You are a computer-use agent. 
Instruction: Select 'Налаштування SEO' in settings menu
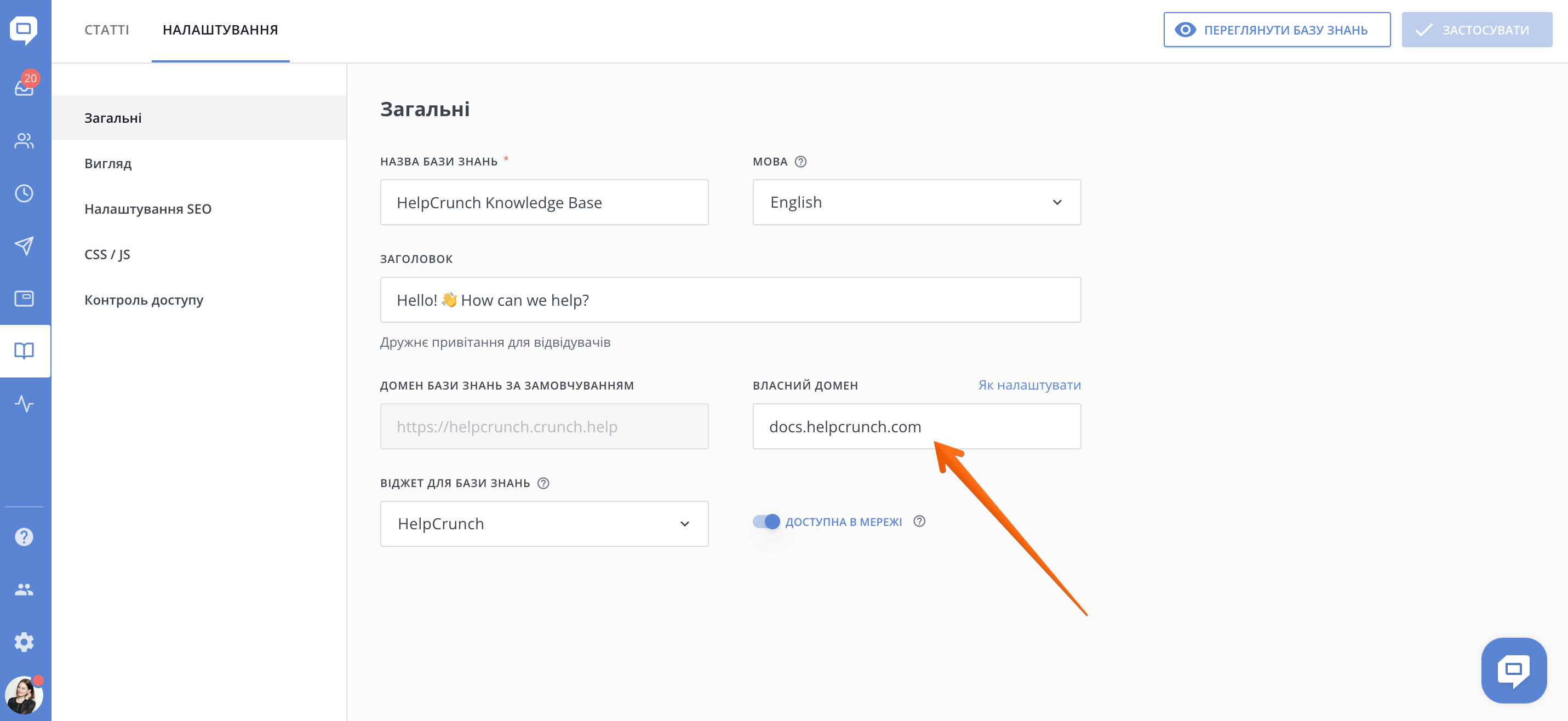[x=148, y=209]
